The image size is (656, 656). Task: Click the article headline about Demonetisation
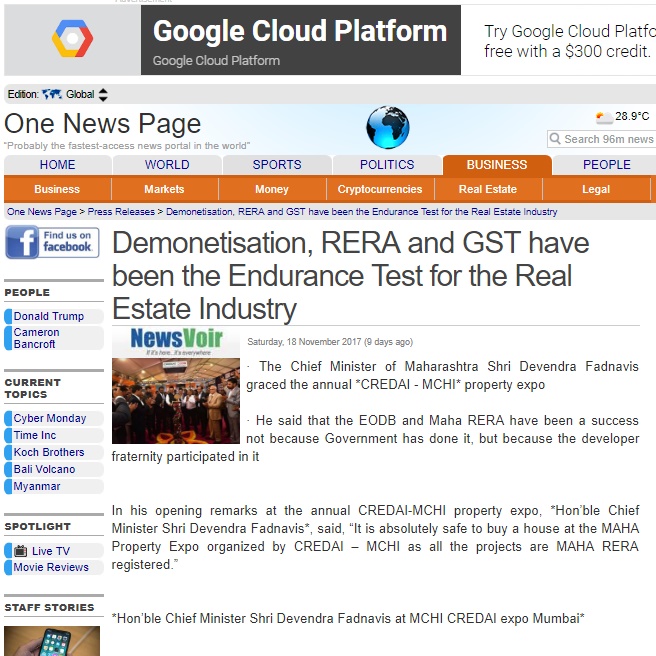click(351, 276)
